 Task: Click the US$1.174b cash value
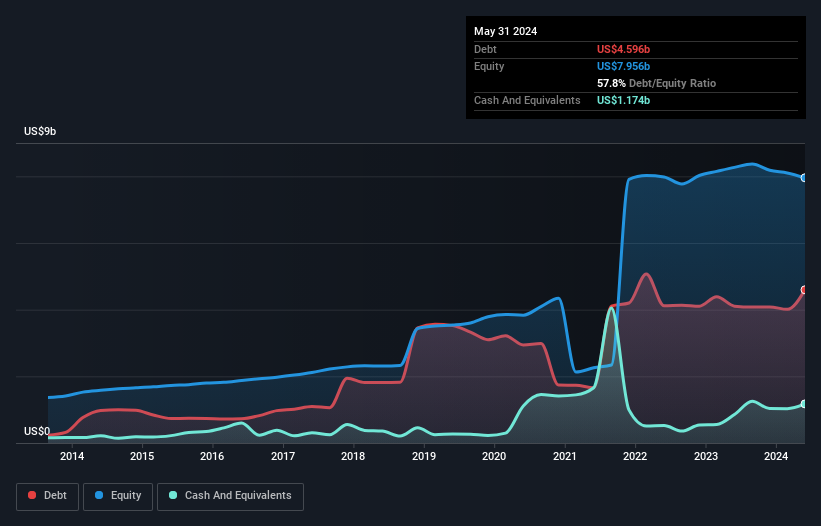(x=623, y=100)
